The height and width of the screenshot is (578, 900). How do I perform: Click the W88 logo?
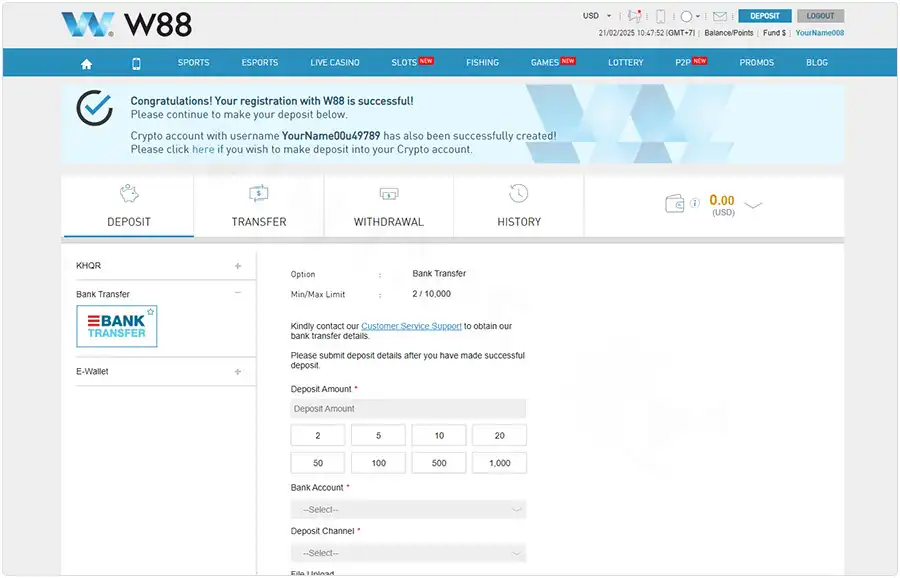click(127, 24)
